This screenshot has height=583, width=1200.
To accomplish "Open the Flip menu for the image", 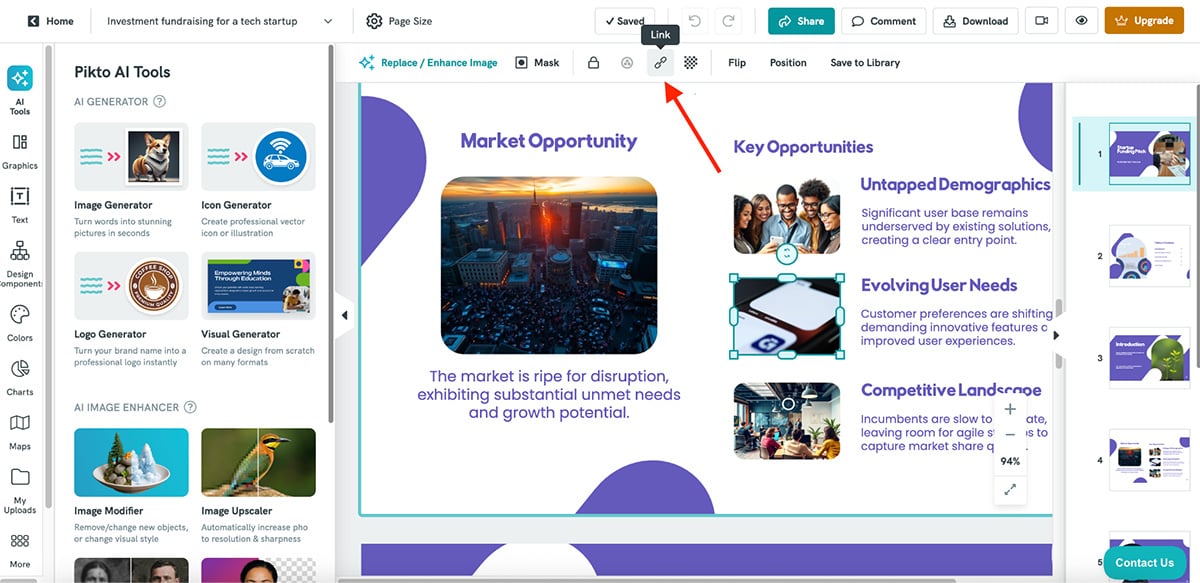I will [736, 62].
